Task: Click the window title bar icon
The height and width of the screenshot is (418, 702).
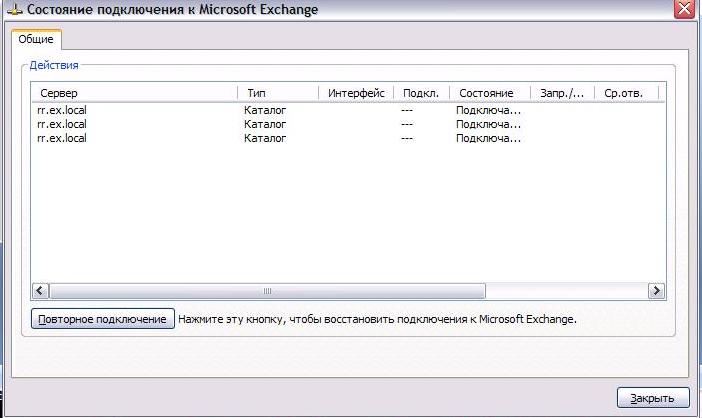Action: (15, 9)
